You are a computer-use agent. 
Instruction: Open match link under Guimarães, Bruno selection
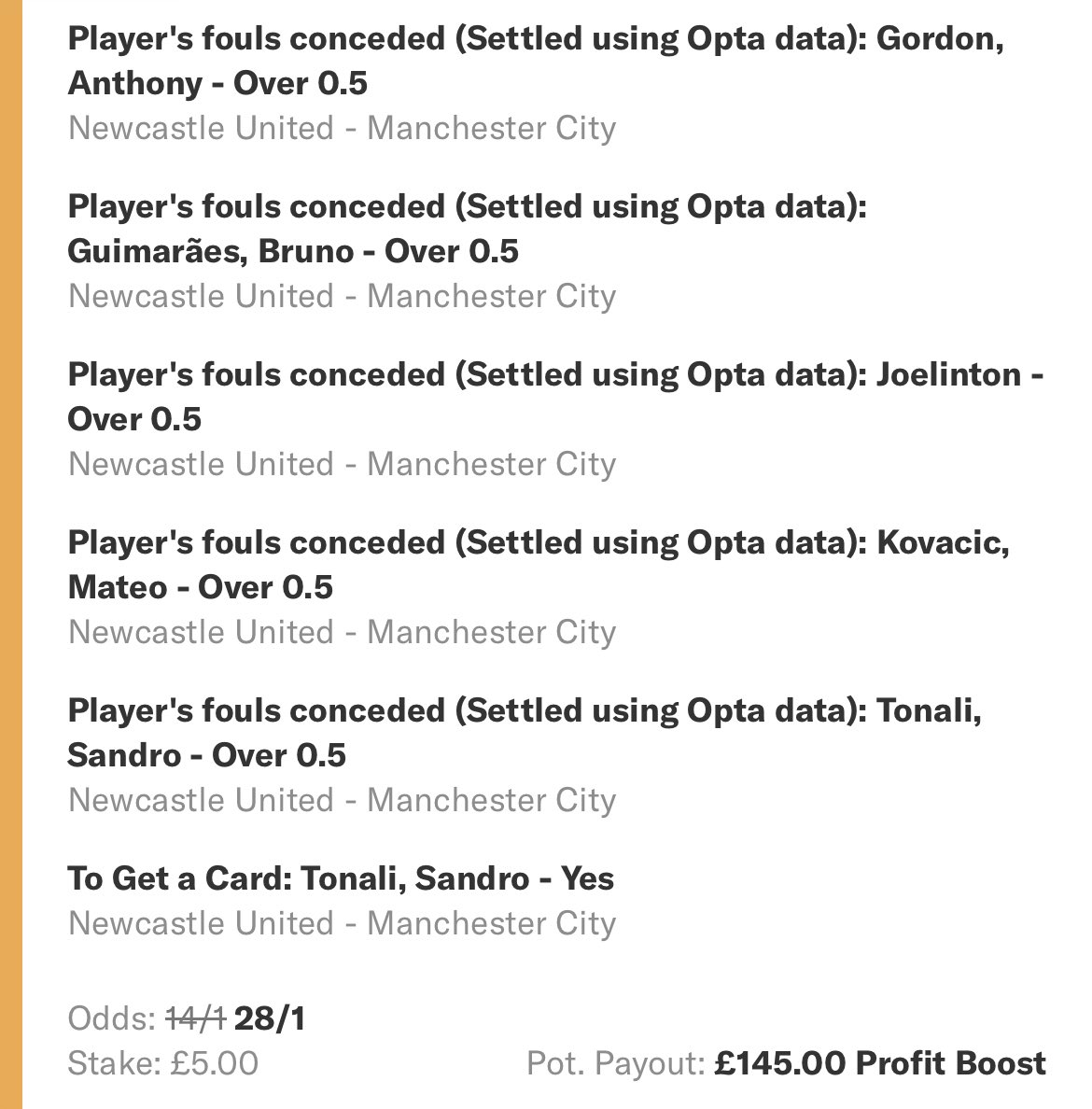[343, 296]
